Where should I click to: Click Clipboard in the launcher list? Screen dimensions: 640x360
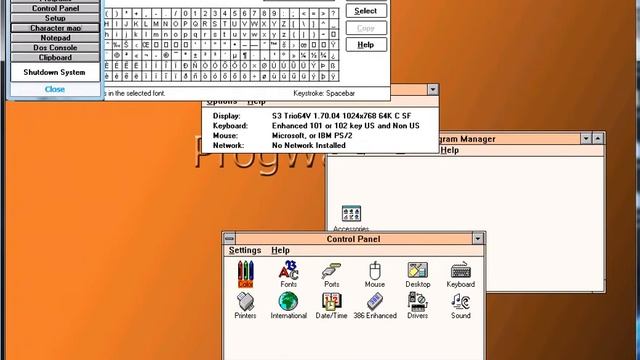pos(55,58)
